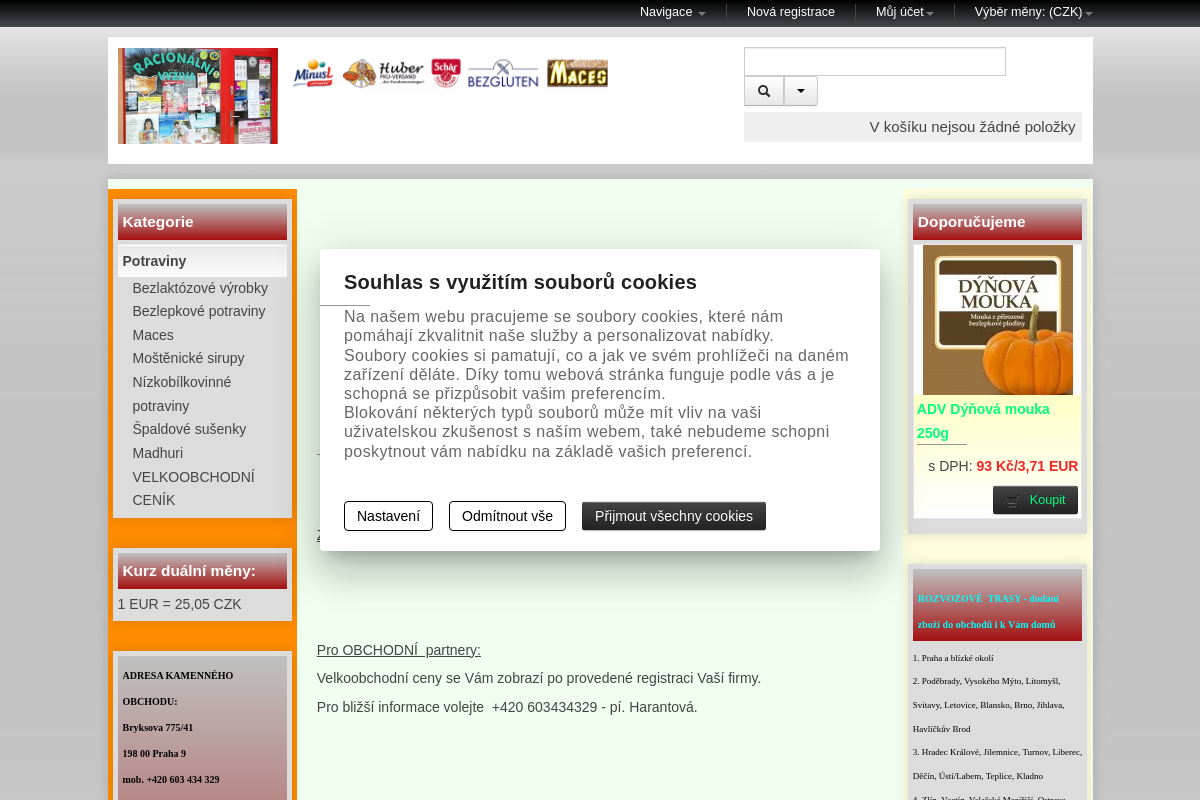This screenshot has height=800, width=1200.
Task: Click the cookie consent dialog title
Action: point(520,282)
